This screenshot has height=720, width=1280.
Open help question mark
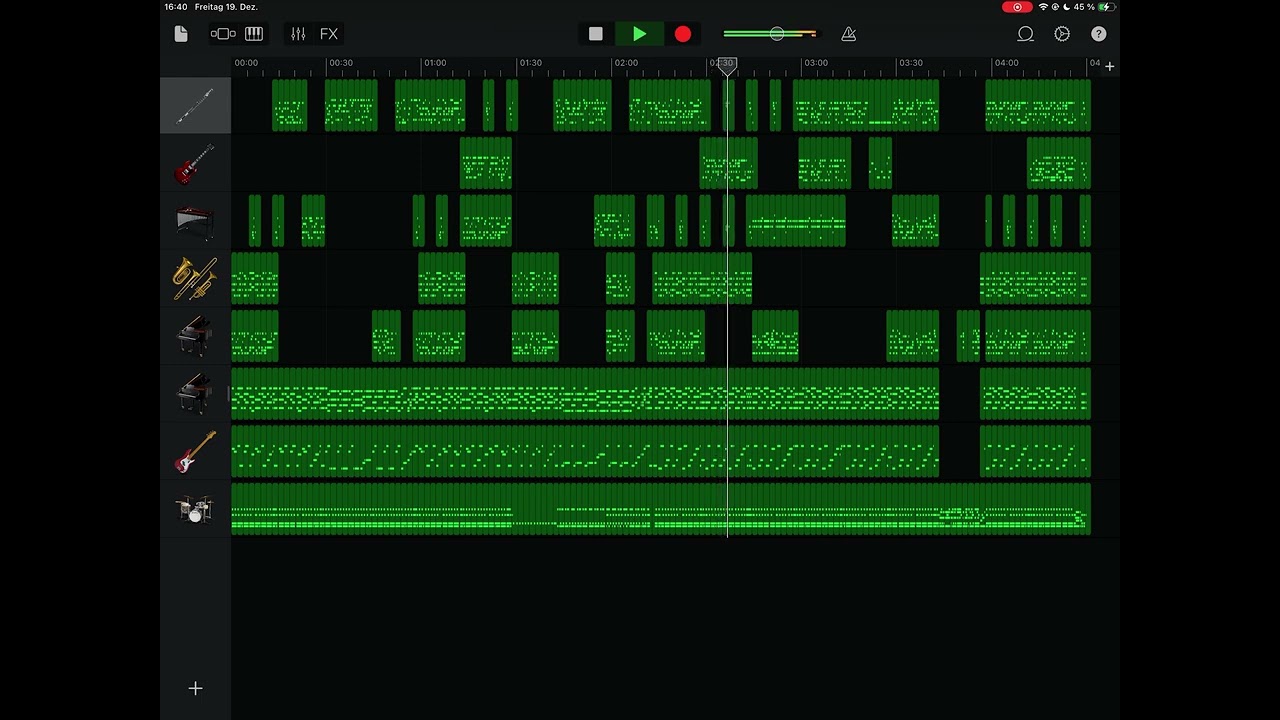[x=1099, y=34]
